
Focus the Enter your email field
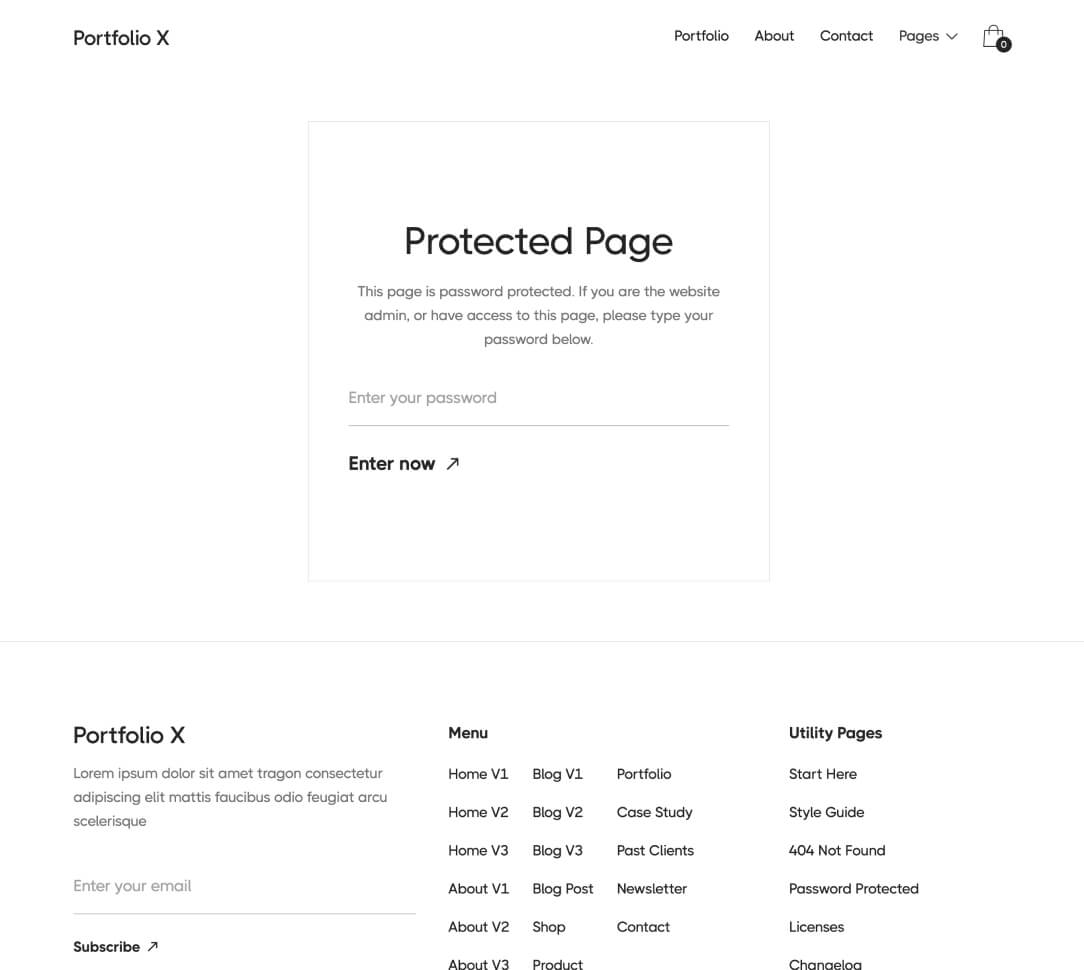tap(244, 886)
